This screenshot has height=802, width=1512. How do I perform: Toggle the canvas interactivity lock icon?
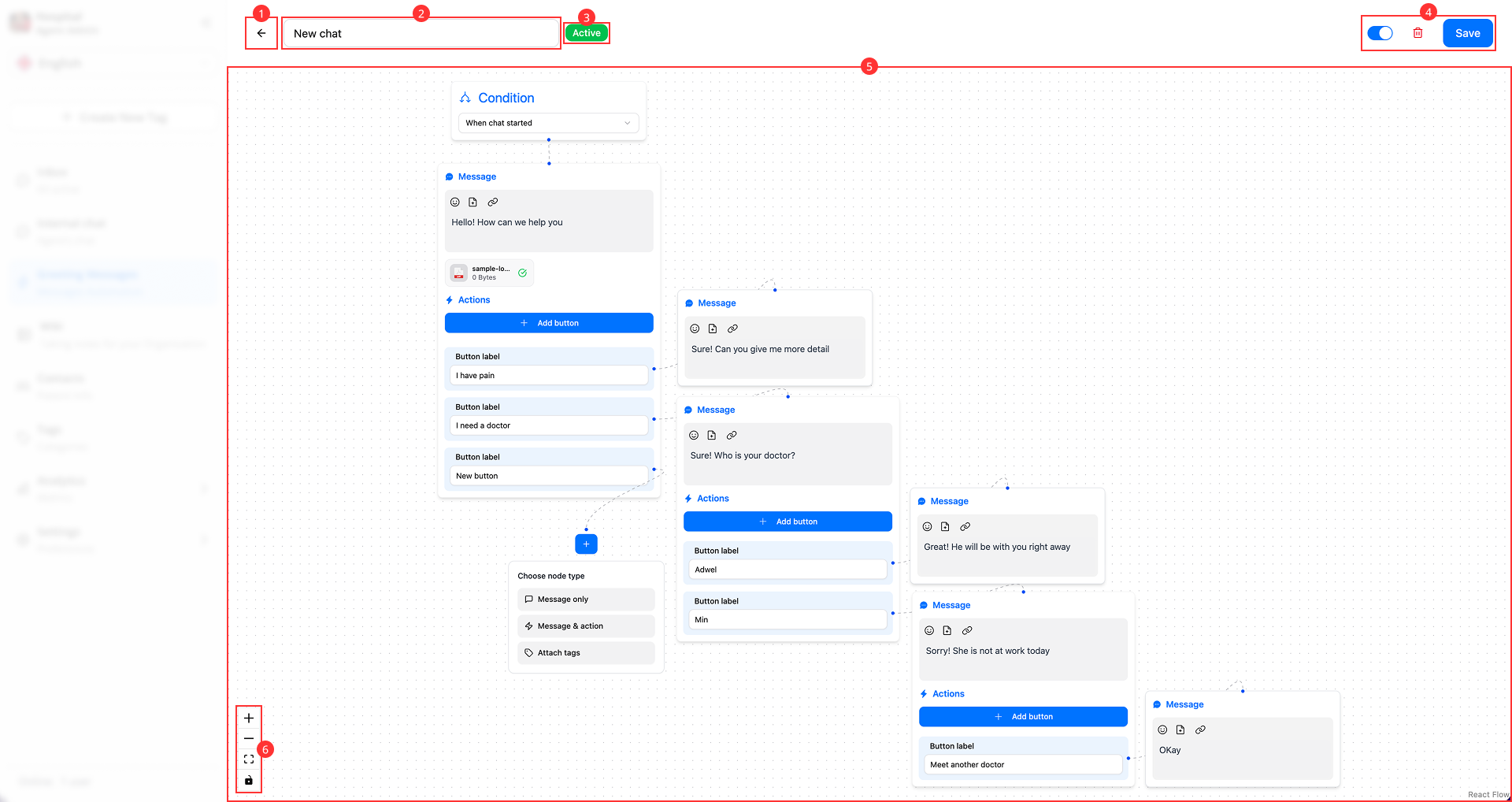coord(248,779)
